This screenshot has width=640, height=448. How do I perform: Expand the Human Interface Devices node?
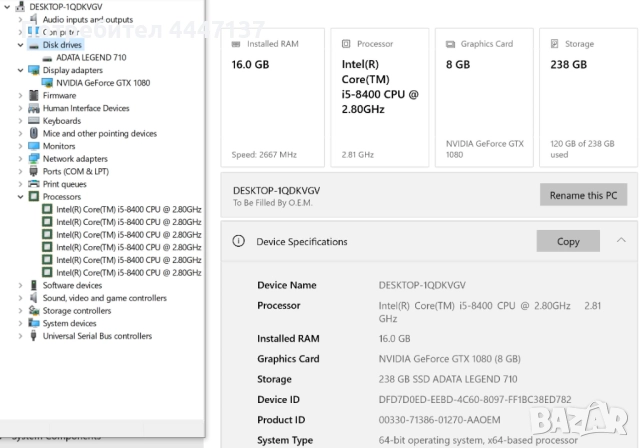[21, 108]
